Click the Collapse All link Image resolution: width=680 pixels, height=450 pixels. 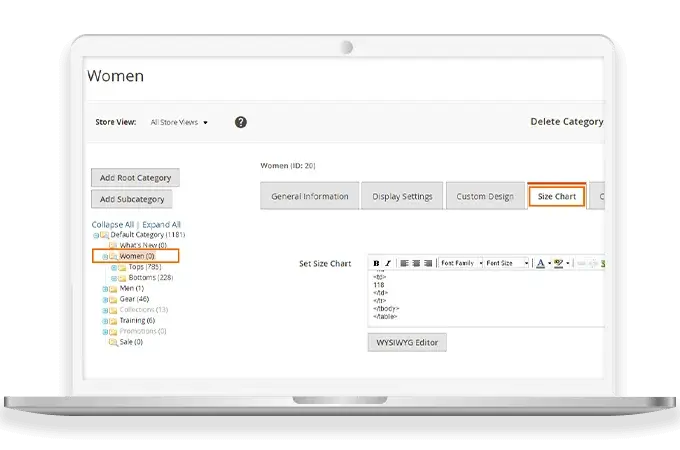coord(112,225)
